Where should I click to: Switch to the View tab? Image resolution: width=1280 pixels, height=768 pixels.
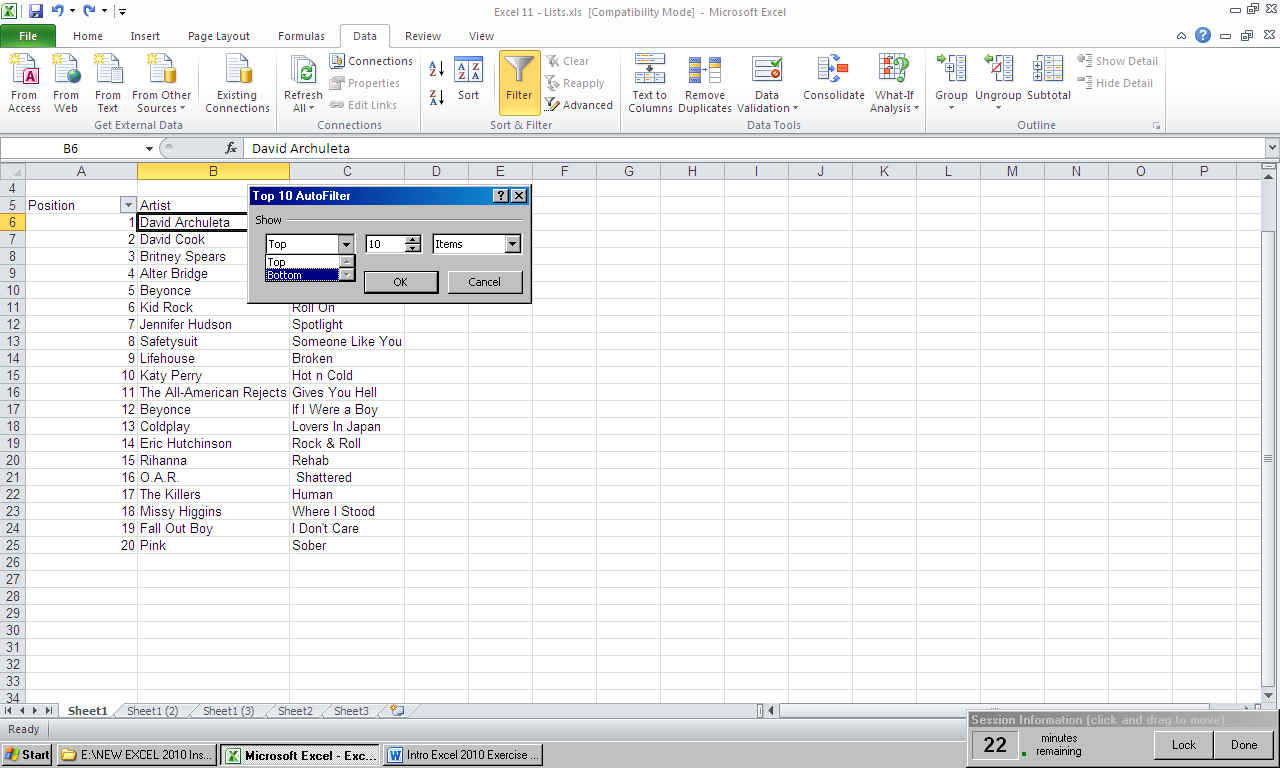tap(481, 36)
